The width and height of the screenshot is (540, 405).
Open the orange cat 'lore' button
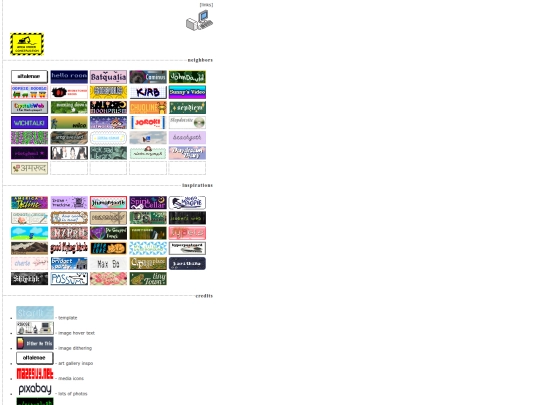click(x=108, y=248)
